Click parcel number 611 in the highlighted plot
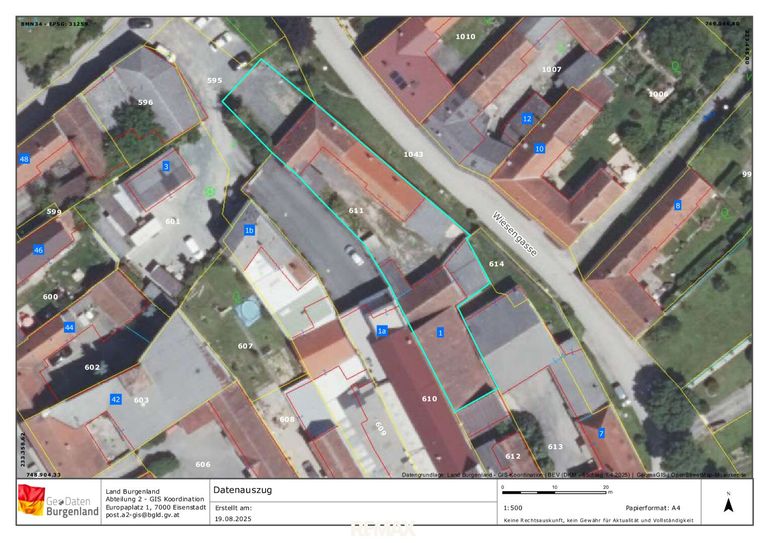Image resolution: width=768 pixels, height=543 pixels. click(356, 210)
